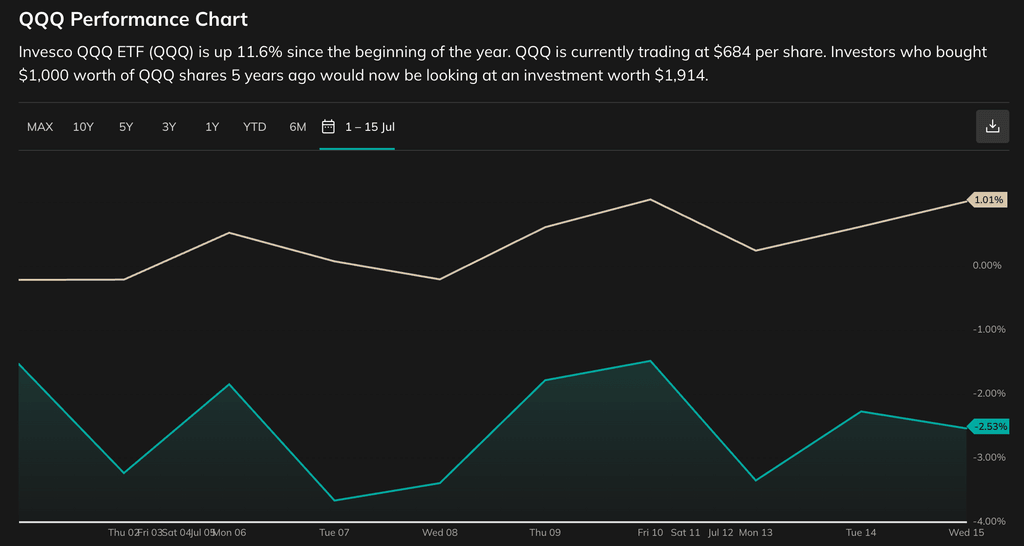The image size is (1024, 546).
Task: Click the -2.53% teal value tag
Action: 987,426
